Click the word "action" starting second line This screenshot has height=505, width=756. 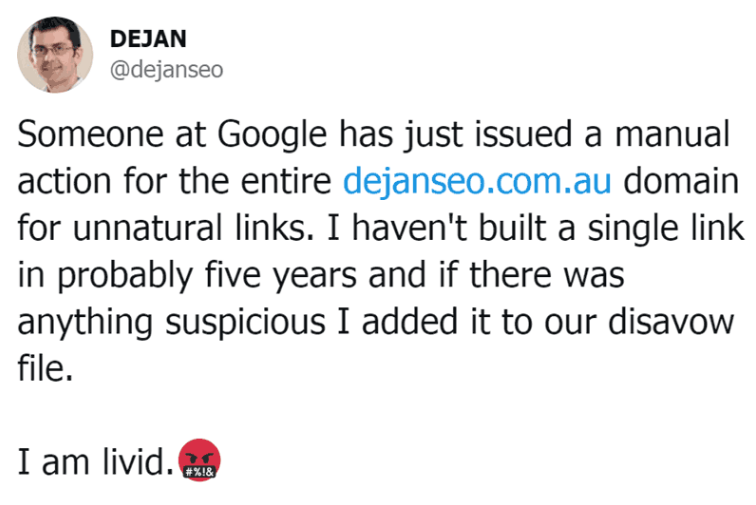pyautogui.click(x=61, y=183)
